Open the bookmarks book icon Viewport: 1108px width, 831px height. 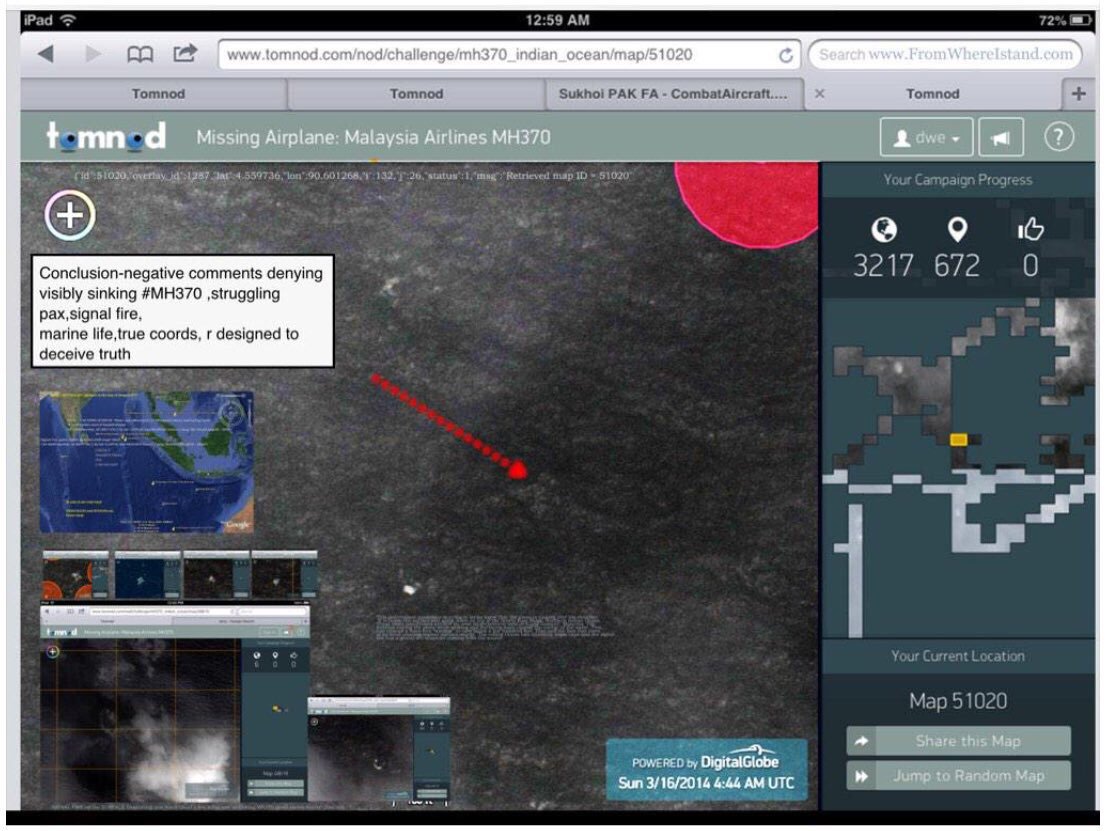tap(139, 54)
